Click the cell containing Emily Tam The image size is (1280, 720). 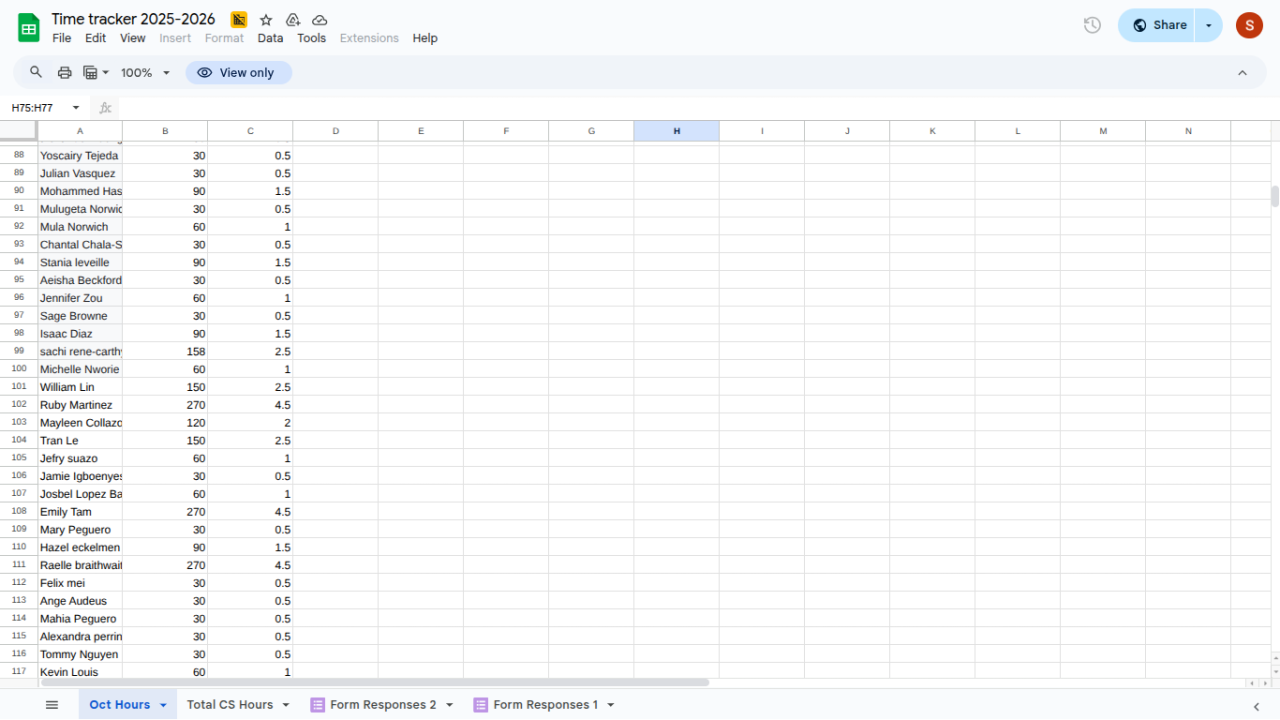pos(80,512)
